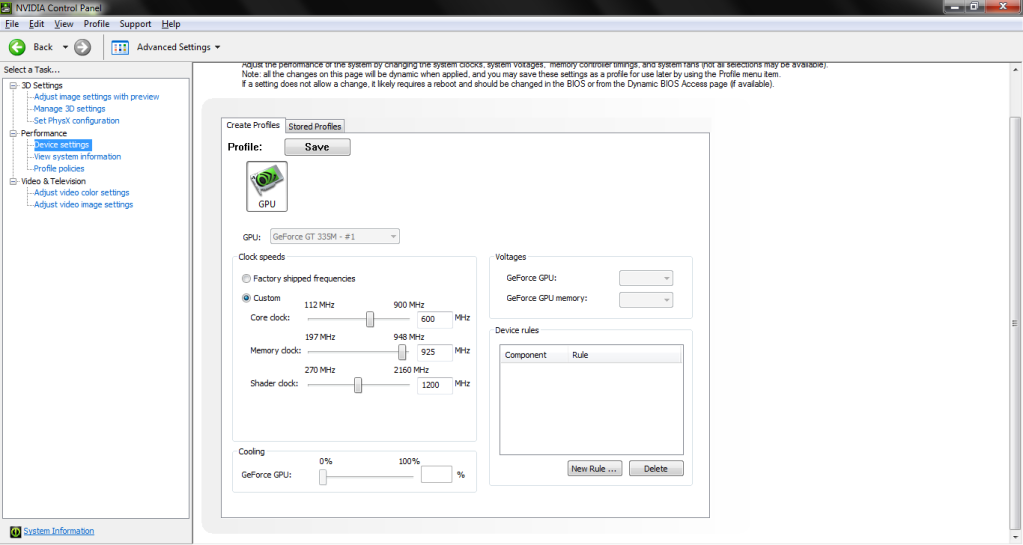
Task: Open Adjust video image settings
Action: [x=84, y=204]
